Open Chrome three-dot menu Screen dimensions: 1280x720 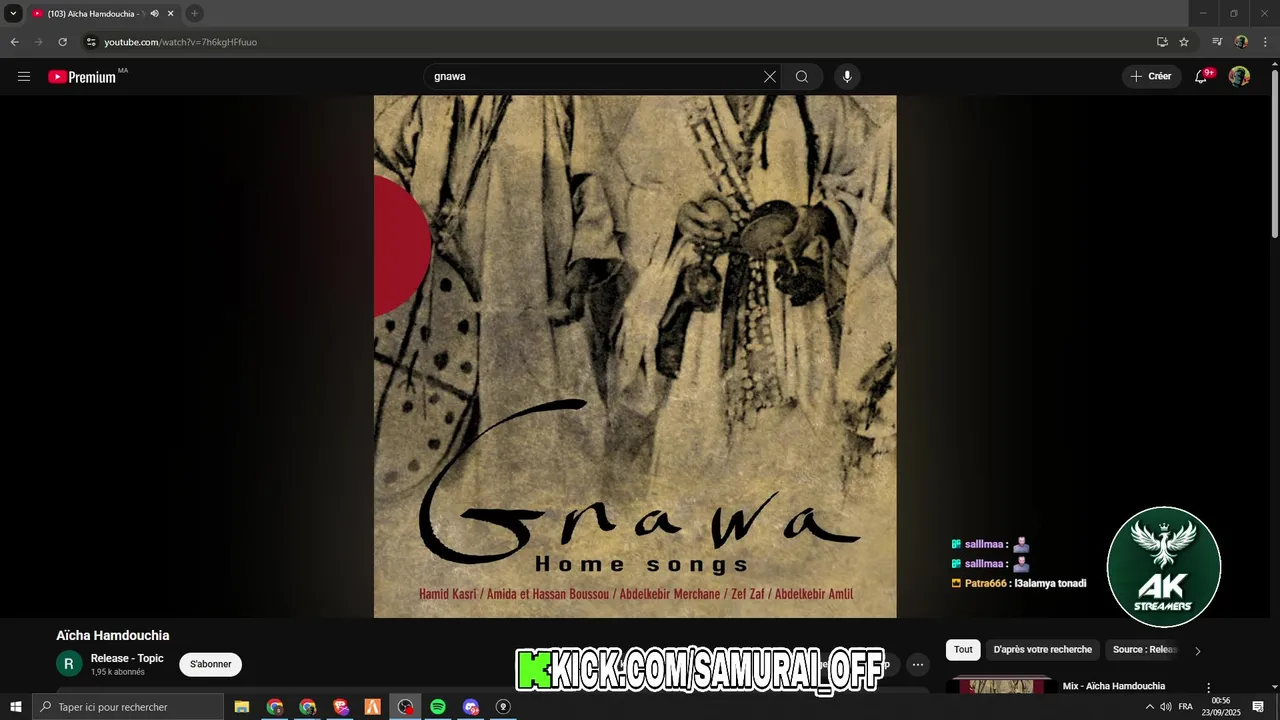point(1265,42)
